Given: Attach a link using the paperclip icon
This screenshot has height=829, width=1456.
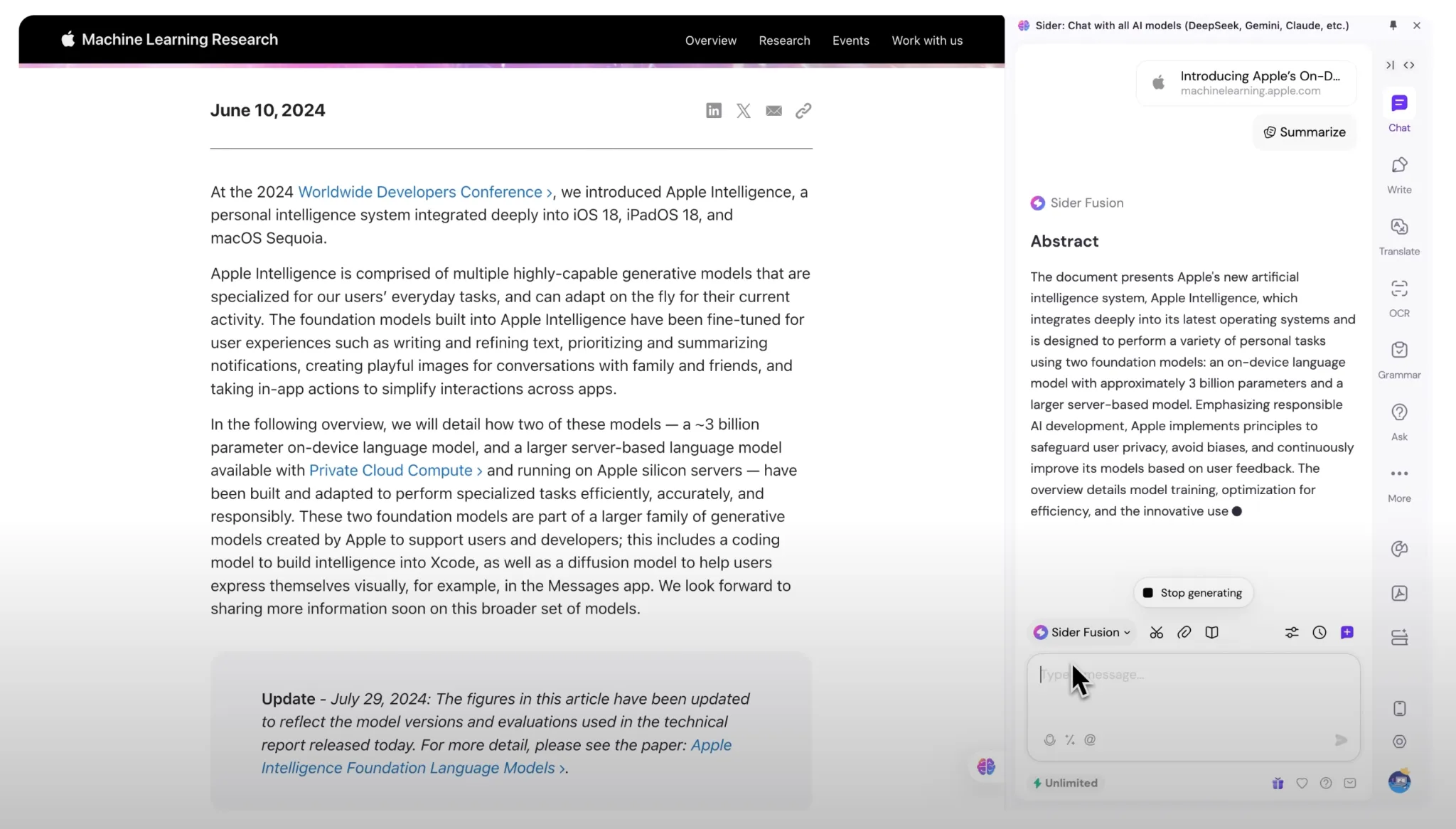Looking at the screenshot, I should [x=1183, y=632].
